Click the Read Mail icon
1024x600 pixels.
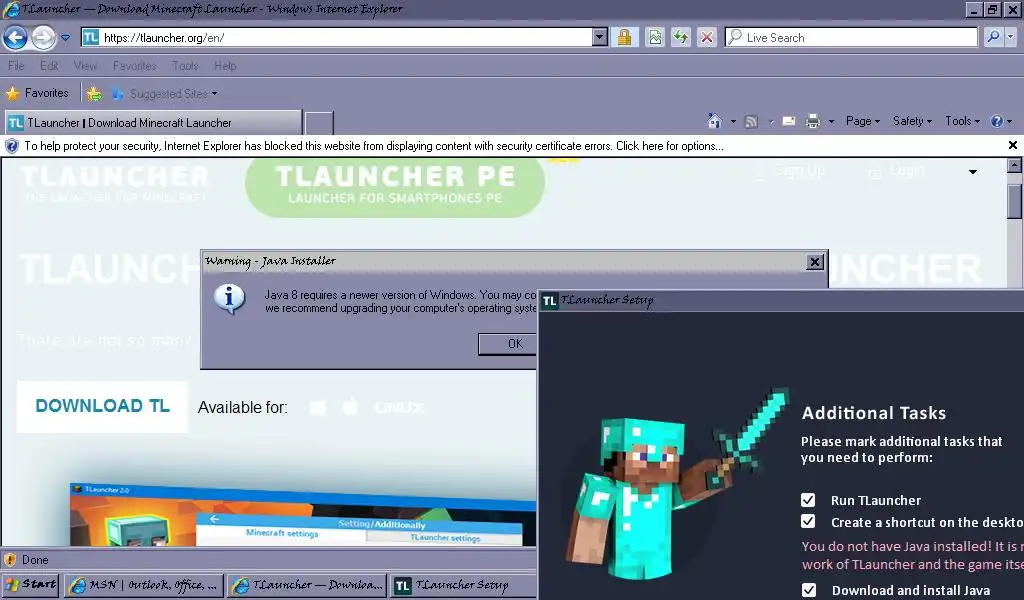click(789, 121)
